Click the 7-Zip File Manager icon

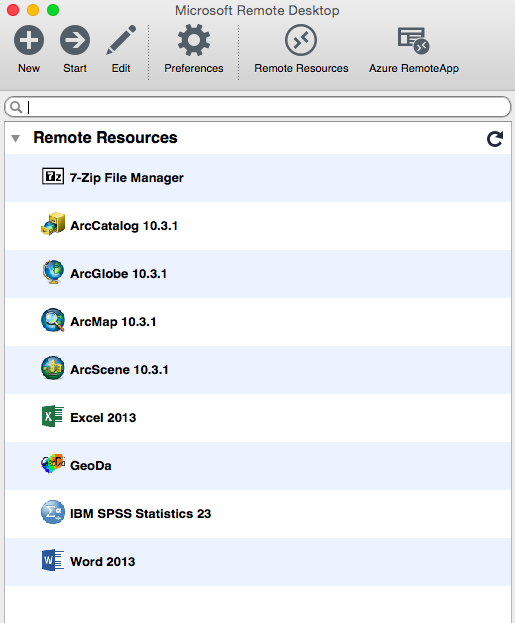[x=53, y=176]
